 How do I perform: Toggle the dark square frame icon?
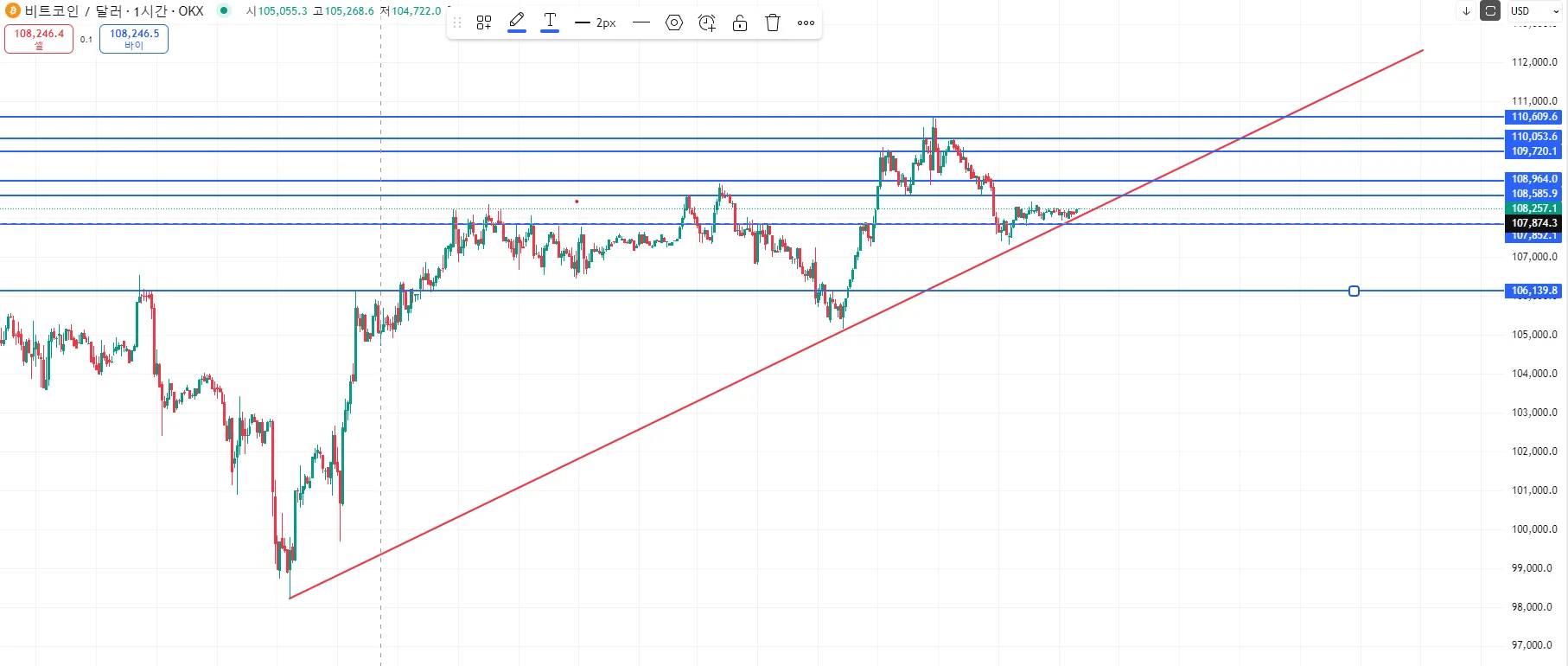tap(1490, 11)
